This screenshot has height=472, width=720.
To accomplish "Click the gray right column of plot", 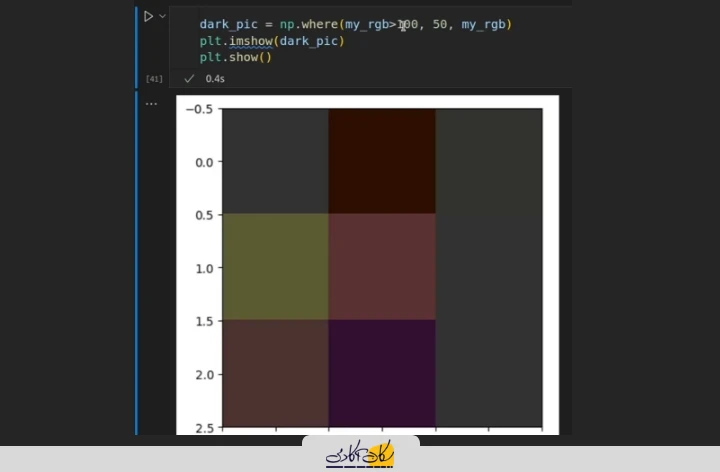I will [x=488, y=266].
